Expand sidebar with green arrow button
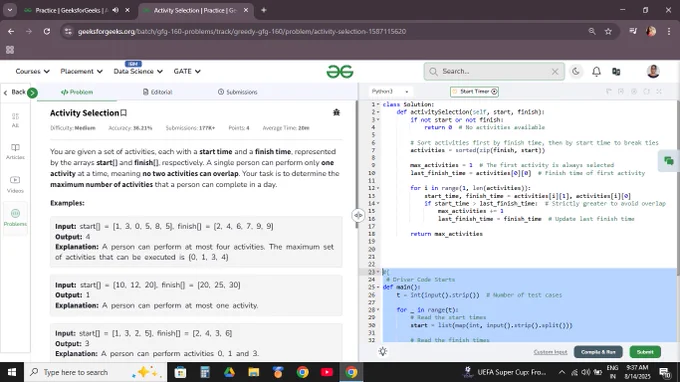Image resolution: width=680 pixels, height=382 pixels. pos(32,93)
